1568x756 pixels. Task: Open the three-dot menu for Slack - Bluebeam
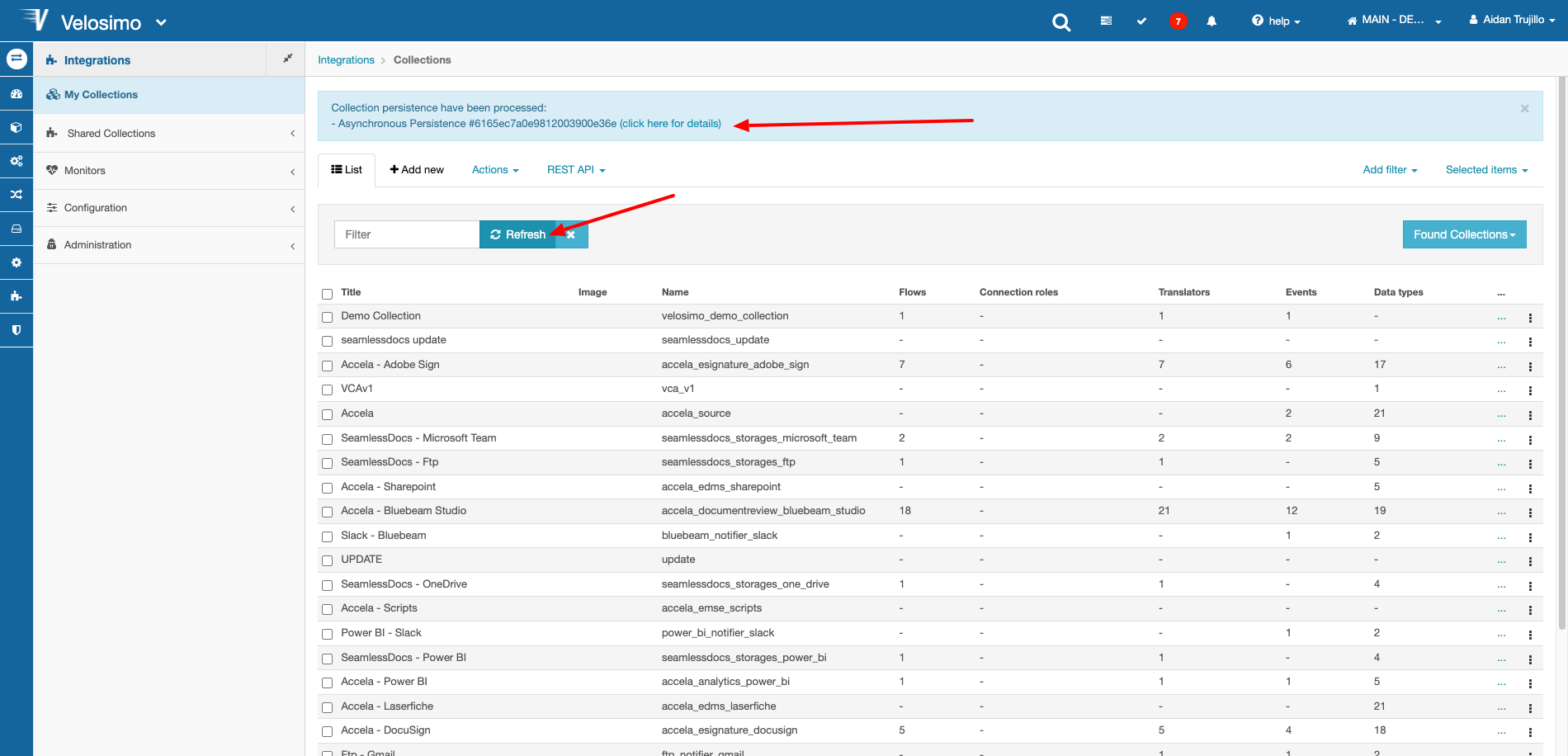[1530, 537]
